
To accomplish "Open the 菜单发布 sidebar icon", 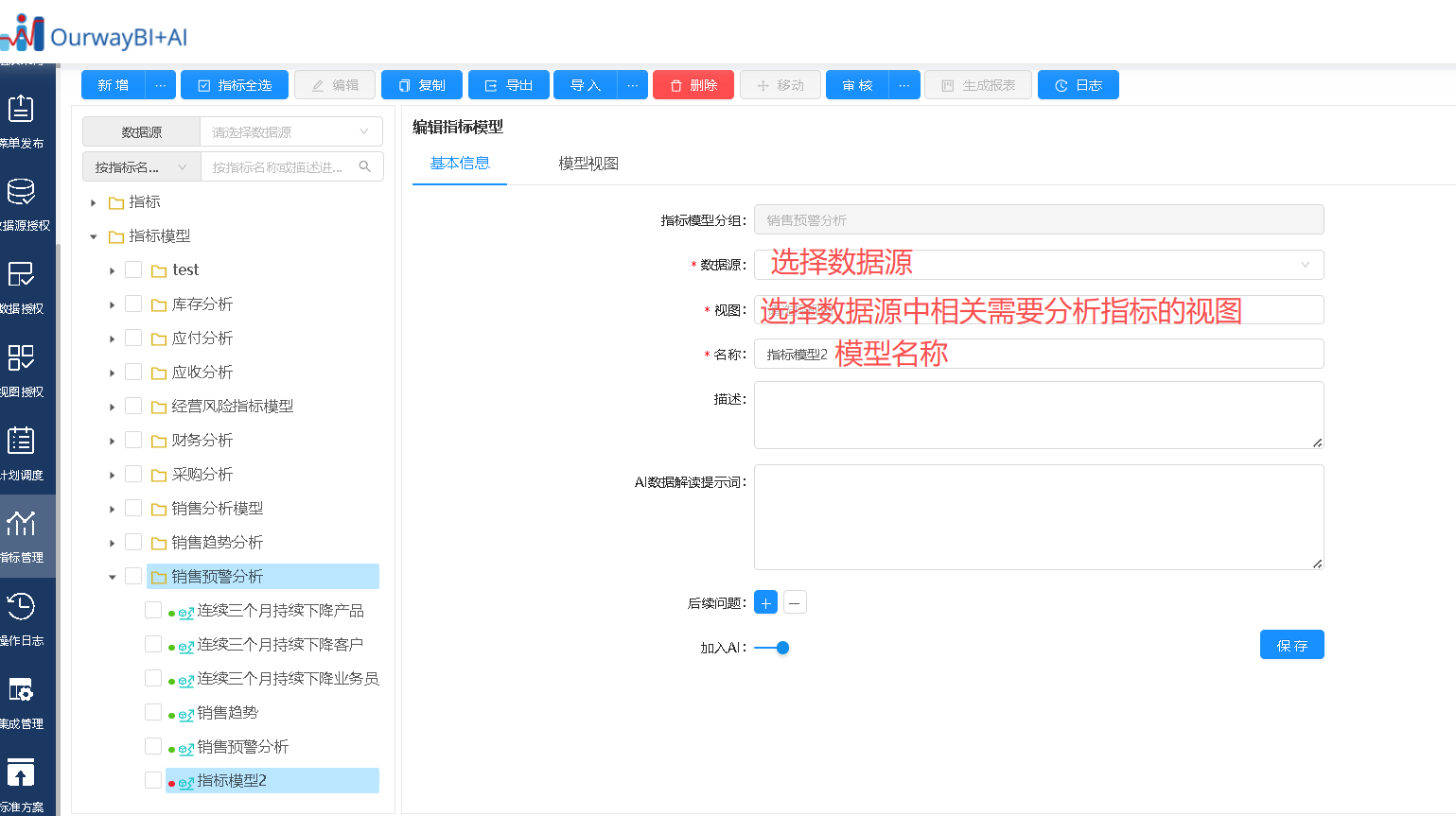I will 21,110.
